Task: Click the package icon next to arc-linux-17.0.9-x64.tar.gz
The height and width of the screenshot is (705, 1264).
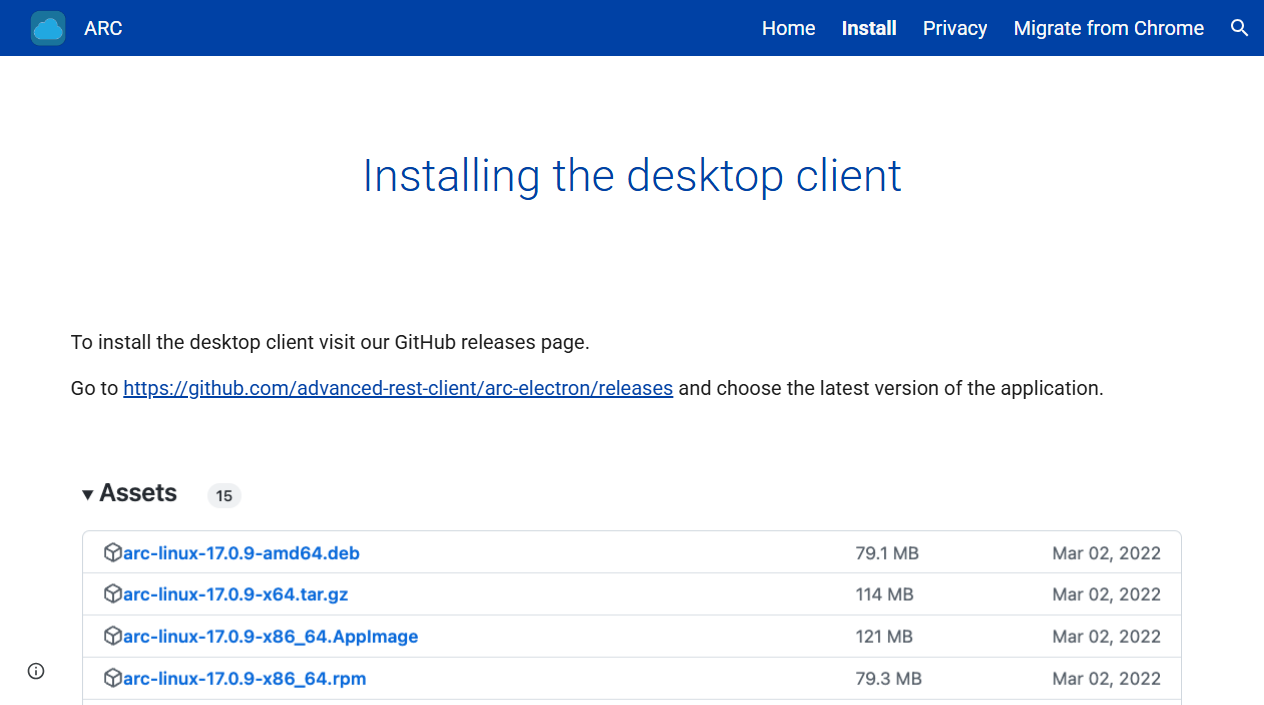Action: (x=111, y=594)
